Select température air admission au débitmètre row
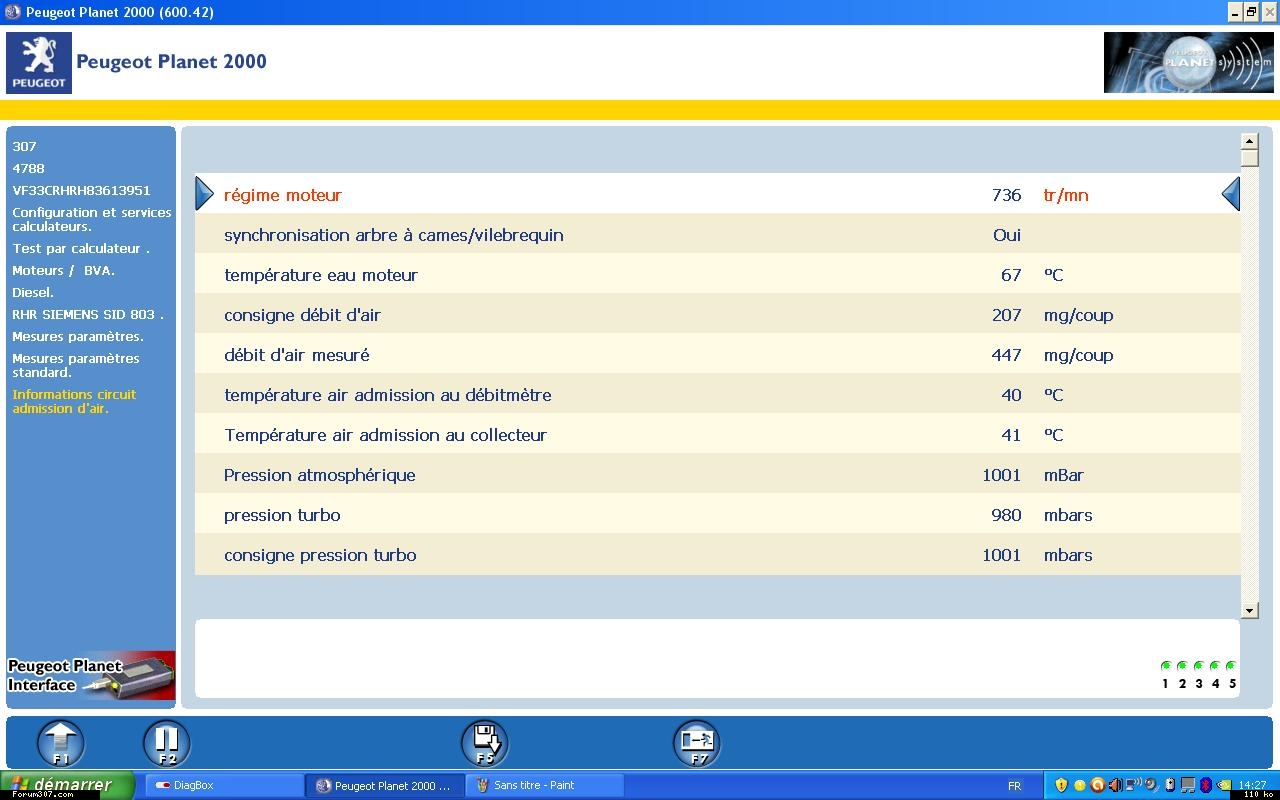Image resolution: width=1280 pixels, height=800 pixels. (717, 394)
